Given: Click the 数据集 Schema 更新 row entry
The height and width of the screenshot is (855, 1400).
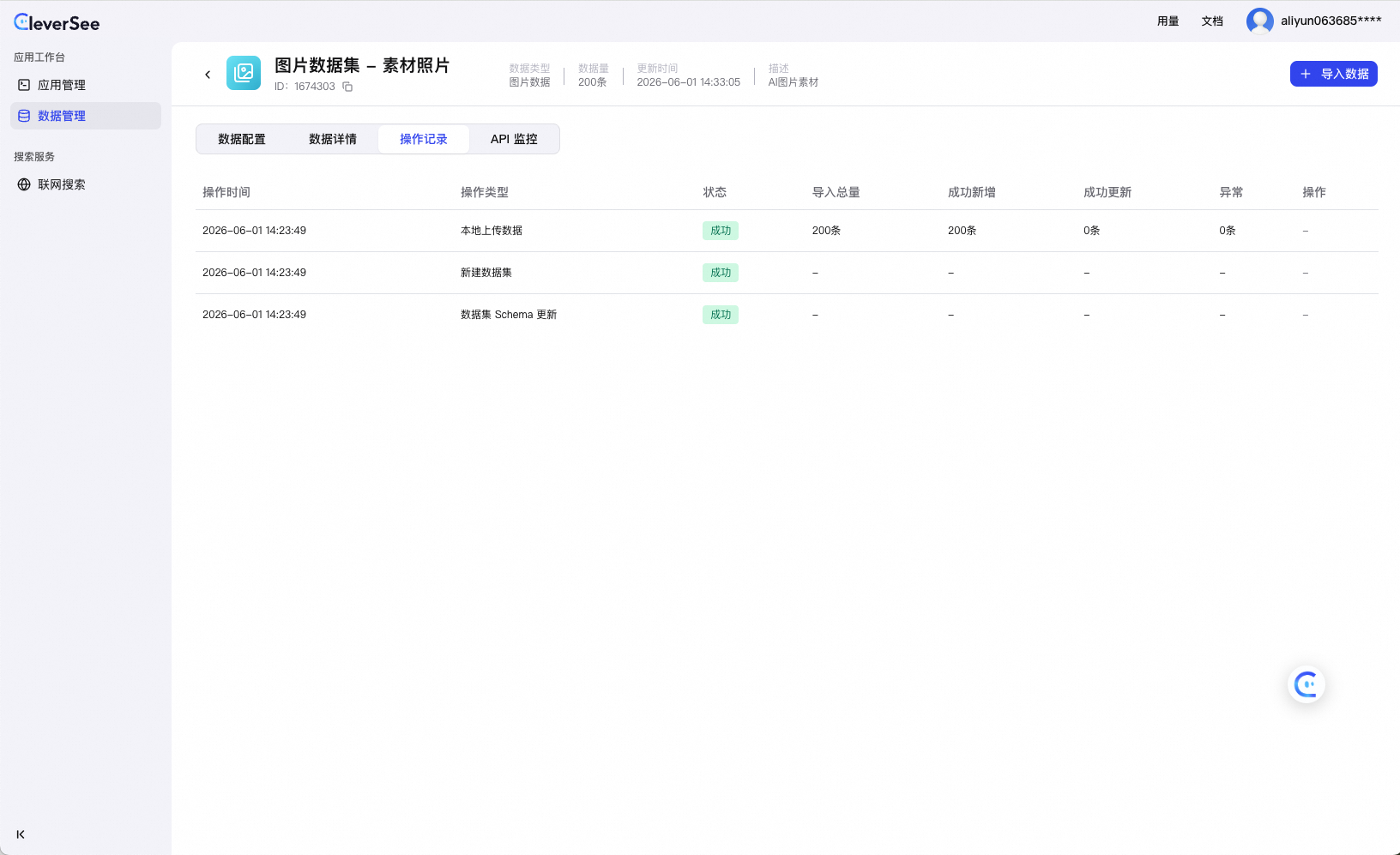Looking at the screenshot, I should pyautogui.click(x=509, y=315).
